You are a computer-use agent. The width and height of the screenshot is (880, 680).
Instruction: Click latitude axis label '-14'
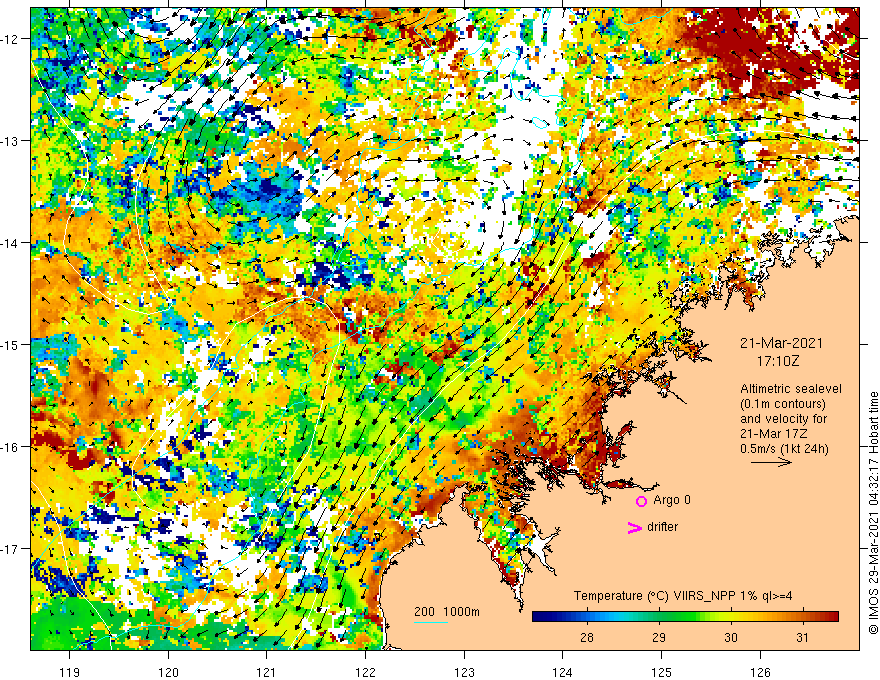[10, 243]
